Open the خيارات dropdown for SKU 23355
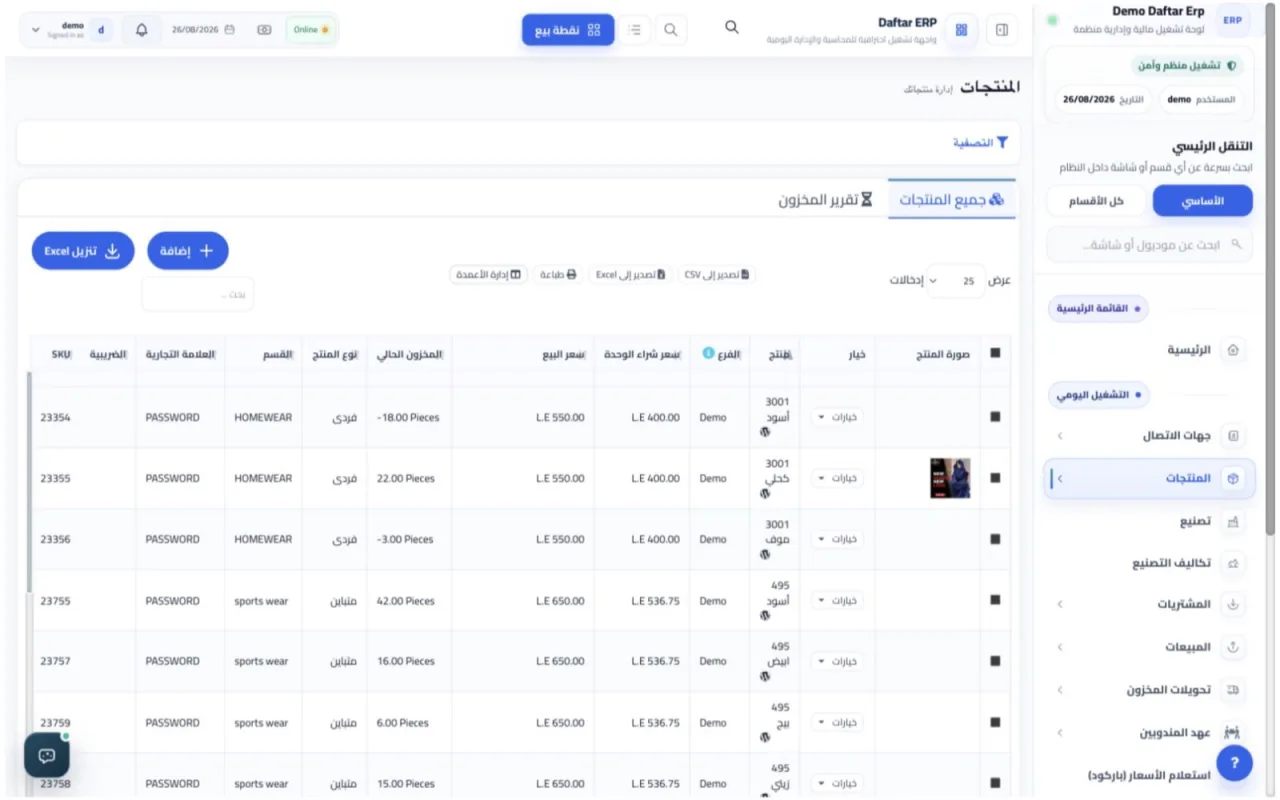The height and width of the screenshot is (800, 1280). point(837,478)
